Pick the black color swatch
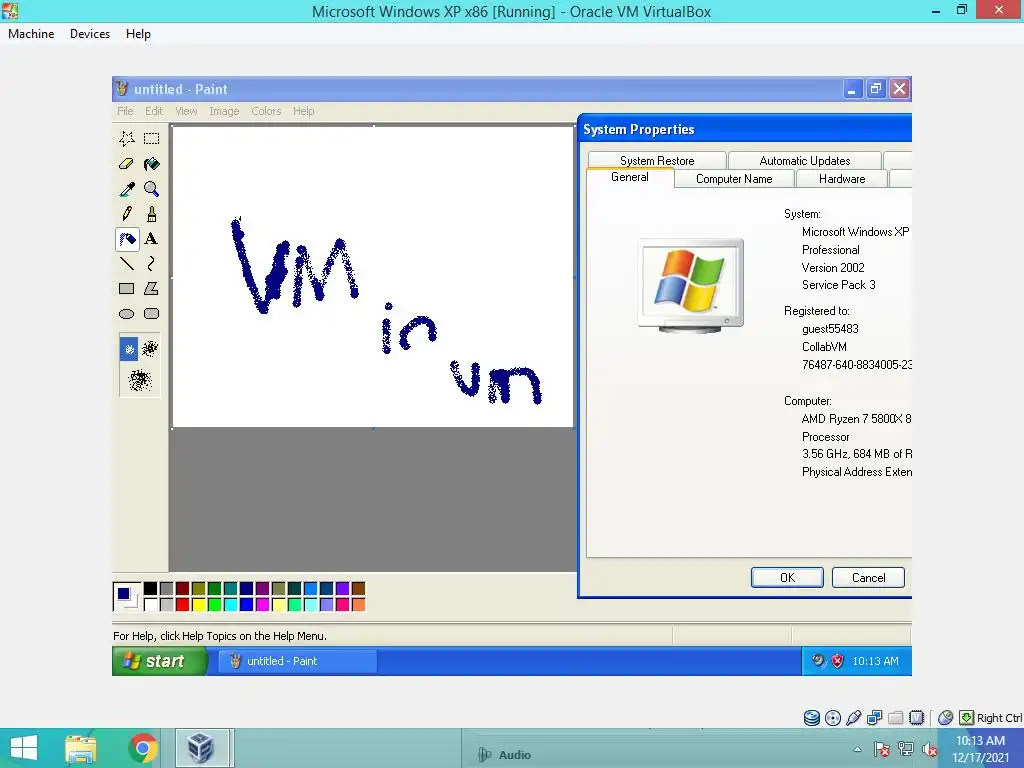Screen dimensions: 1024x768 pos(150,588)
